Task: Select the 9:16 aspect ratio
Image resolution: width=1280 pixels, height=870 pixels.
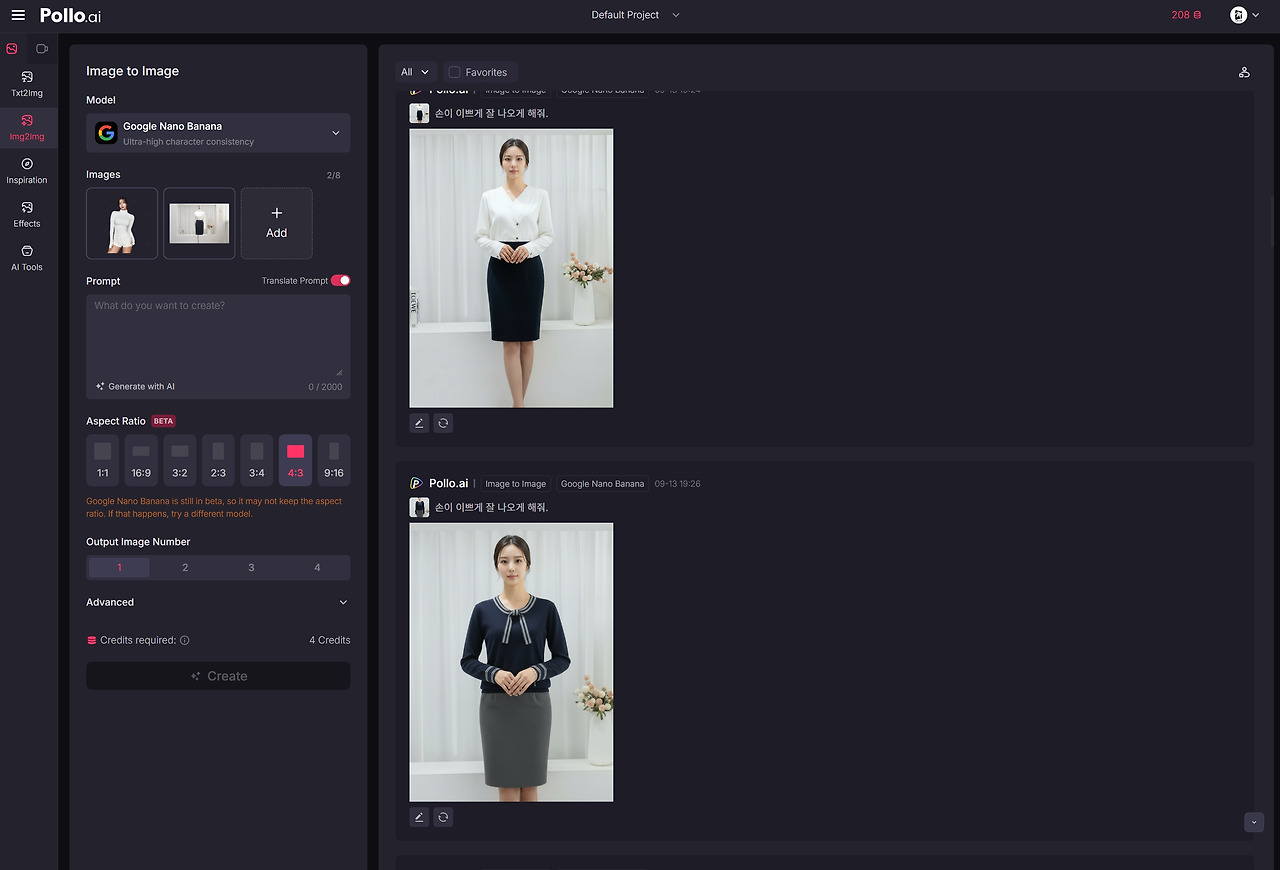Action: point(334,461)
